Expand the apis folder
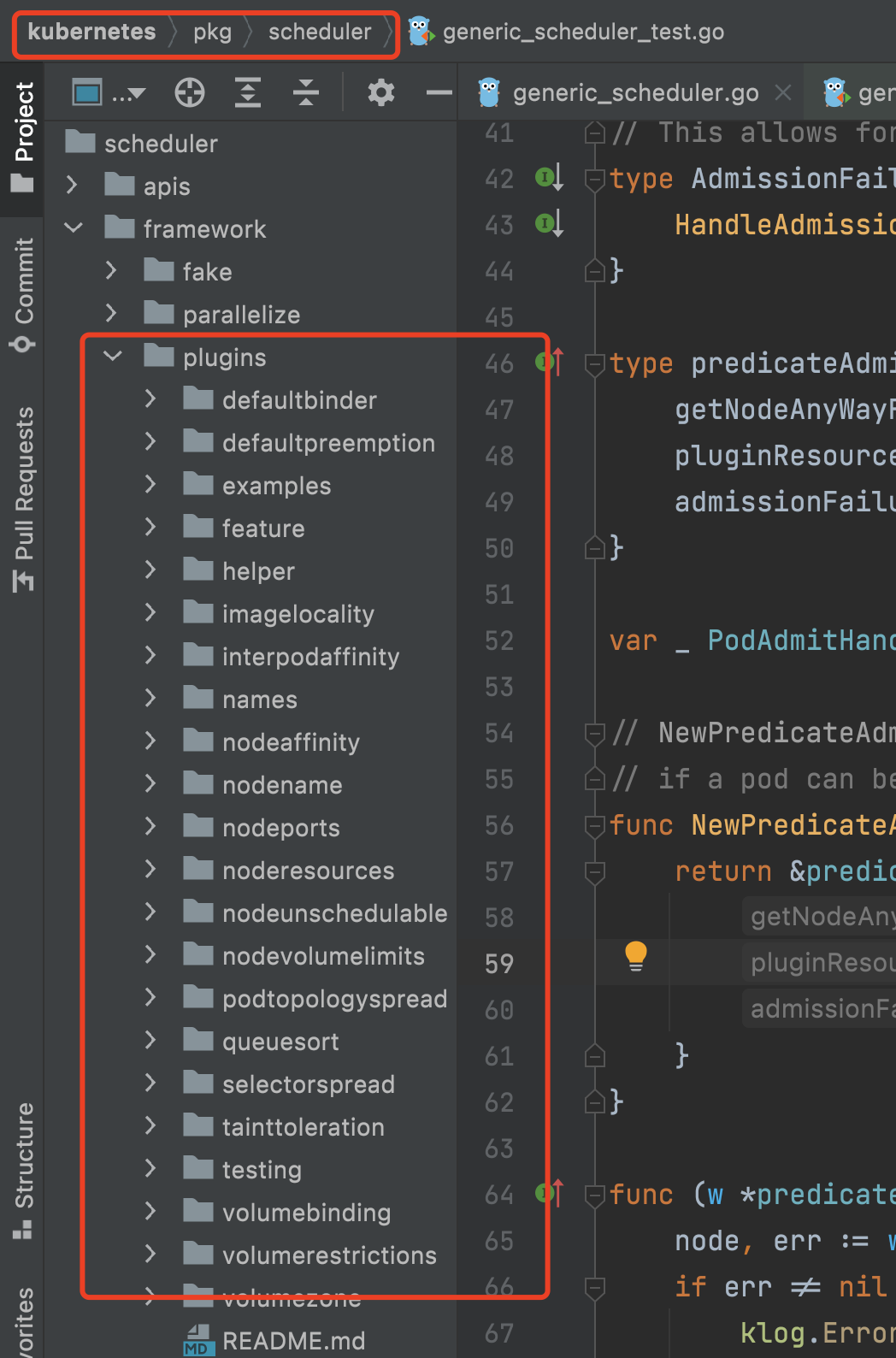Screen dimensions: 896x1358 tap(73, 186)
